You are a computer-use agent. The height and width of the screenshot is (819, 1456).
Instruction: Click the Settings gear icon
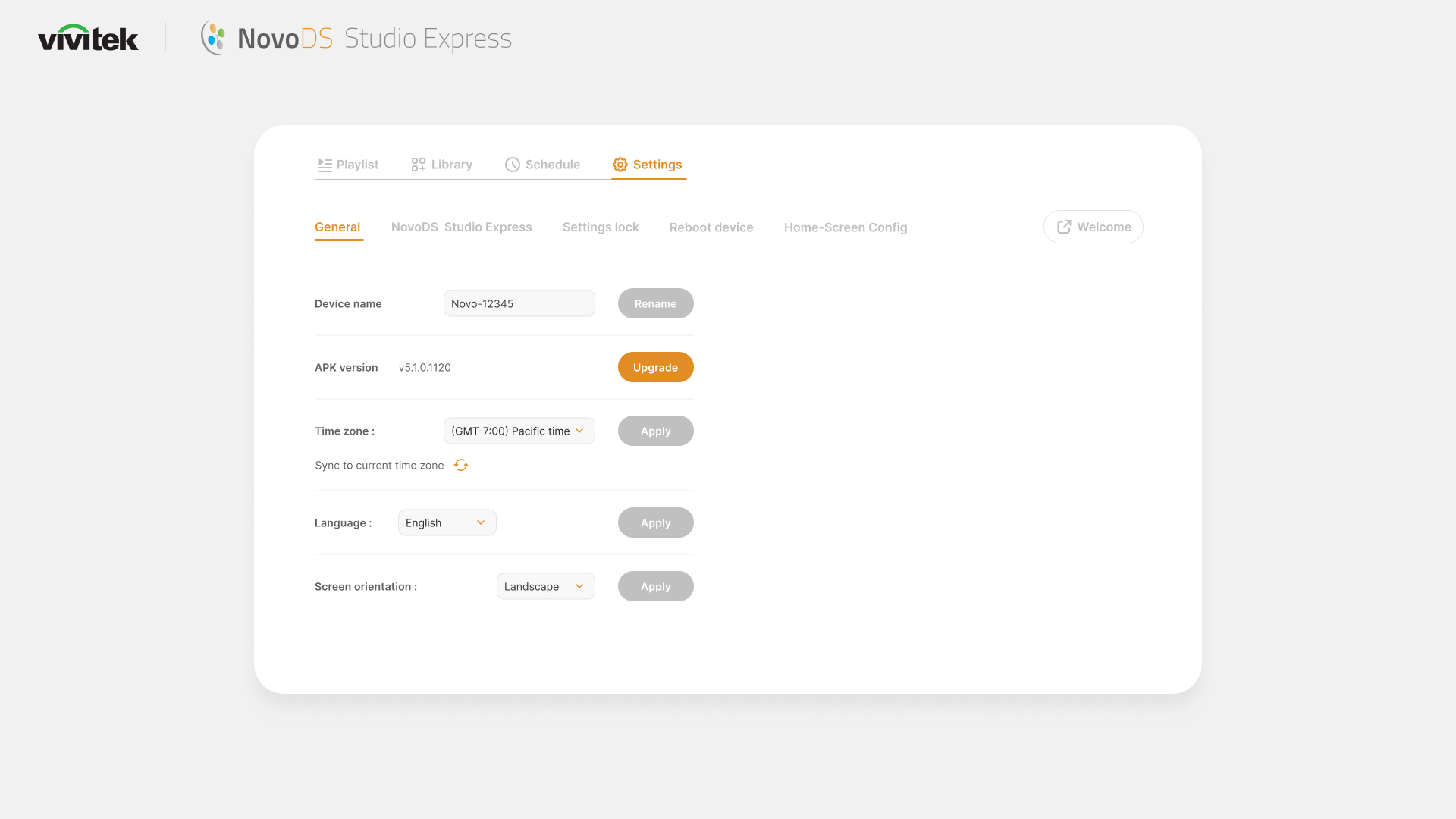(x=620, y=165)
